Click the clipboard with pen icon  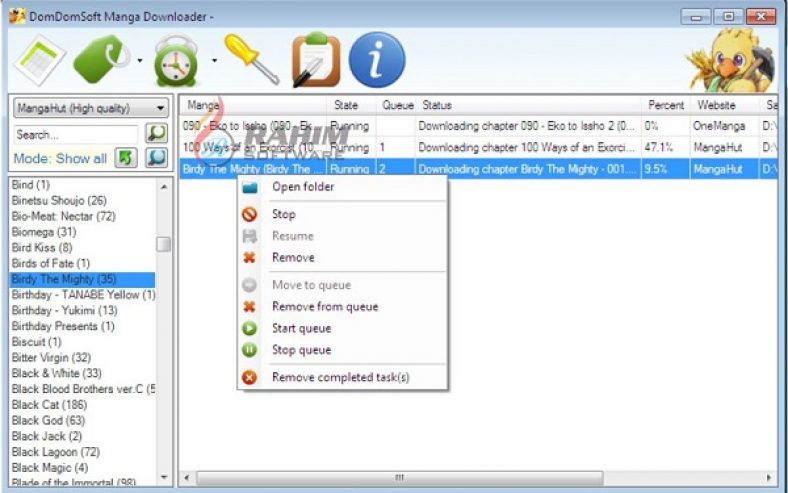click(315, 59)
